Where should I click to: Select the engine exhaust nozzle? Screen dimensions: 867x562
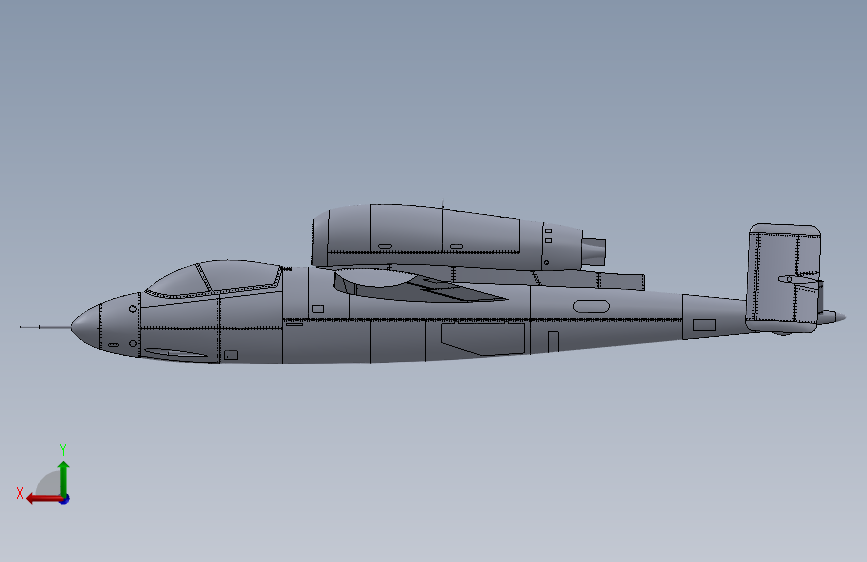pos(594,251)
